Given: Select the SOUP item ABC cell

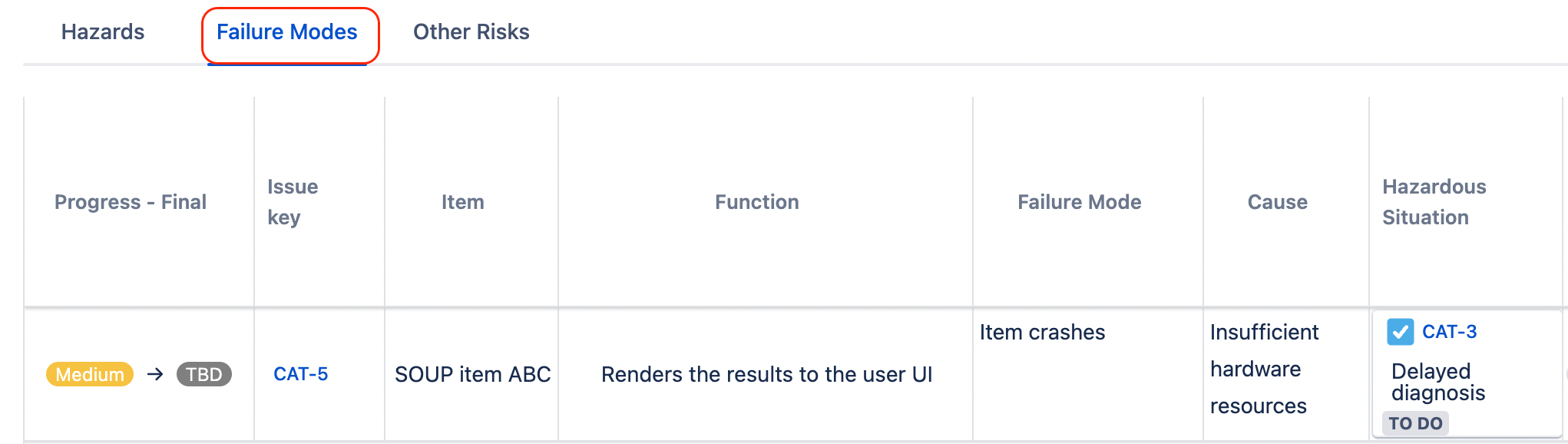Looking at the screenshot, I should [472, 374].
